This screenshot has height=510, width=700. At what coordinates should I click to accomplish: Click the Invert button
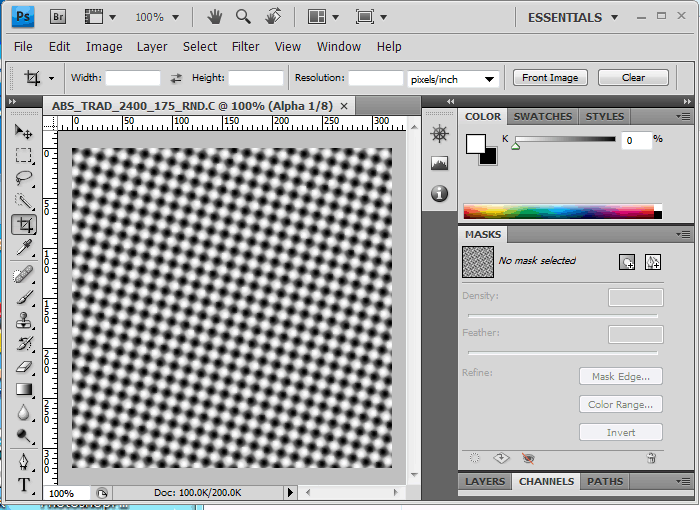(621, 432)
